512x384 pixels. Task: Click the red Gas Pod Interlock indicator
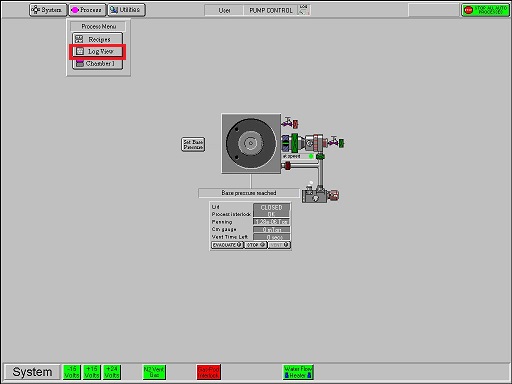[x=209, y=372]
